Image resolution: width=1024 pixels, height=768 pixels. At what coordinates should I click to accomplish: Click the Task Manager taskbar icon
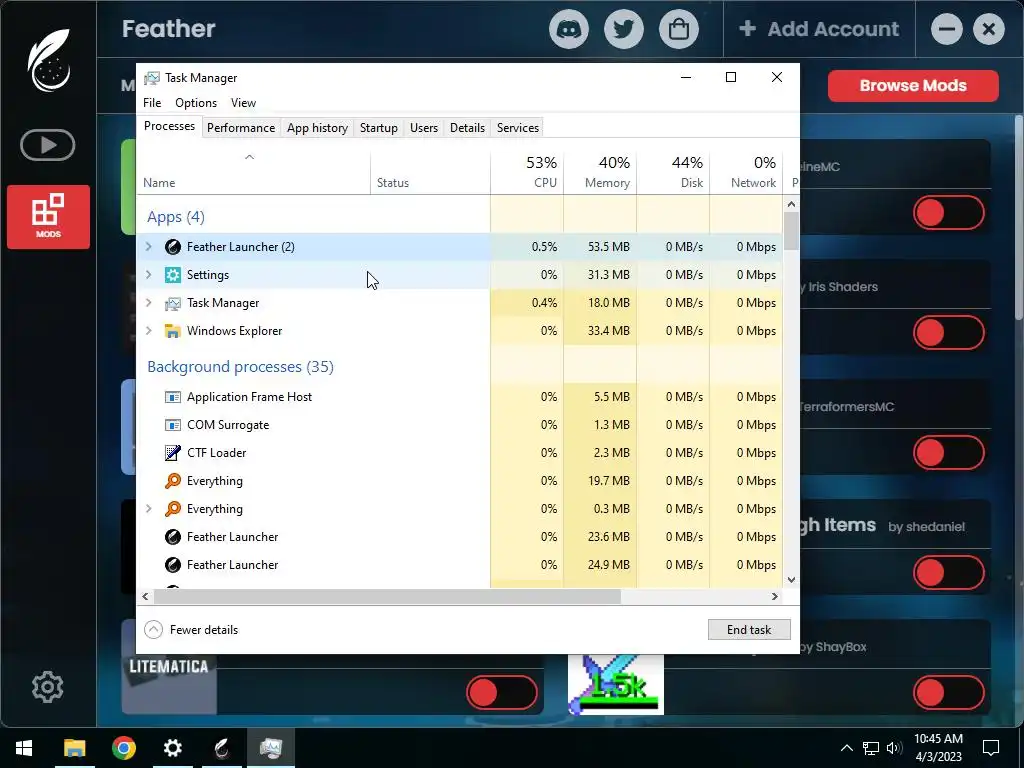(270, 748)
